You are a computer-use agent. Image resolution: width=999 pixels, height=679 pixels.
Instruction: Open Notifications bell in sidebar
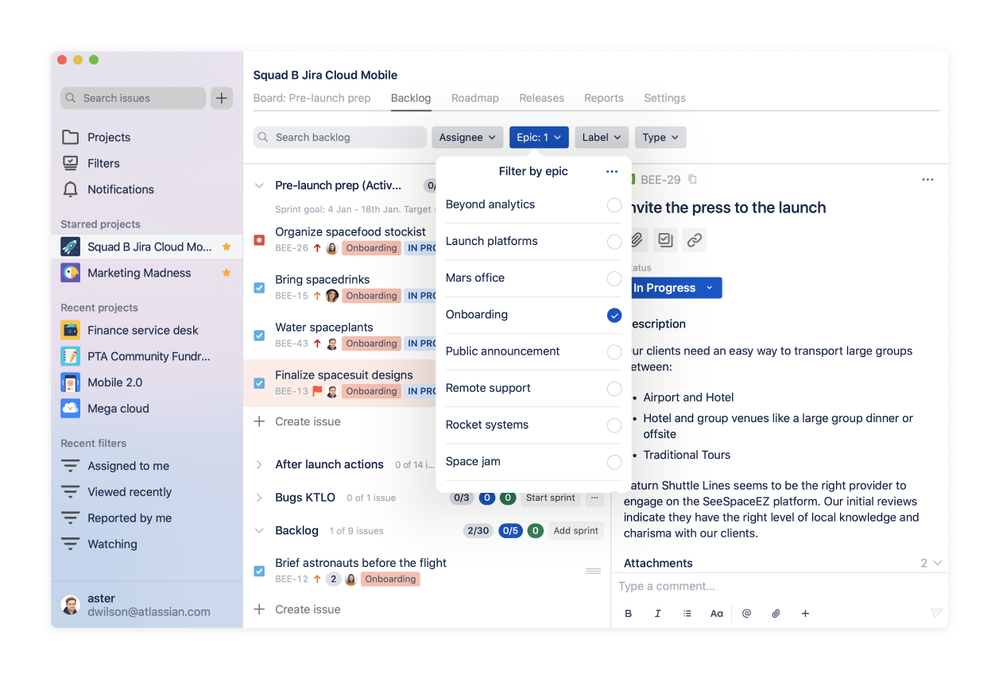coord(70,189)
